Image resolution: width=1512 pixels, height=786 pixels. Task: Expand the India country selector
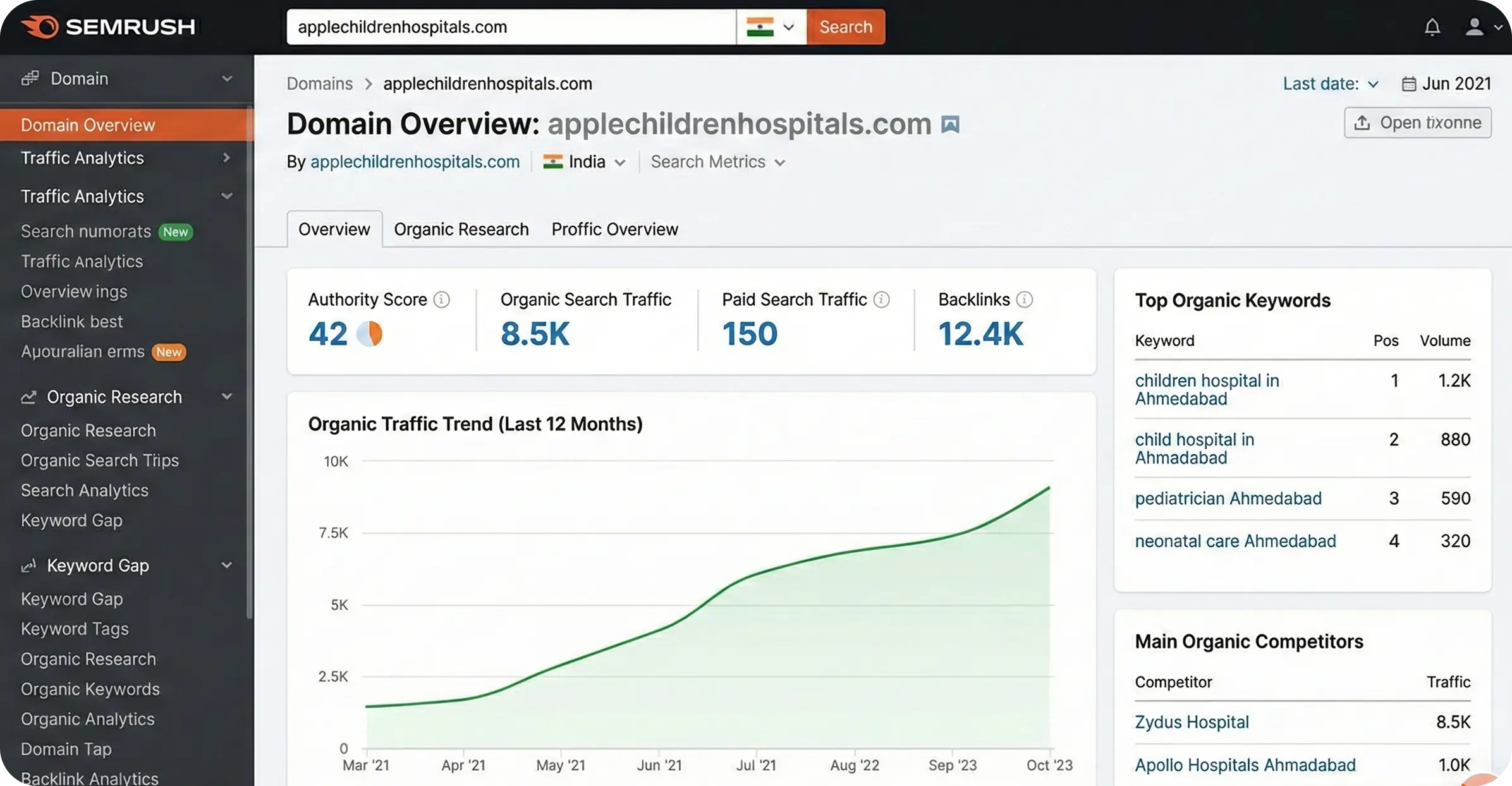click(585, 162)
